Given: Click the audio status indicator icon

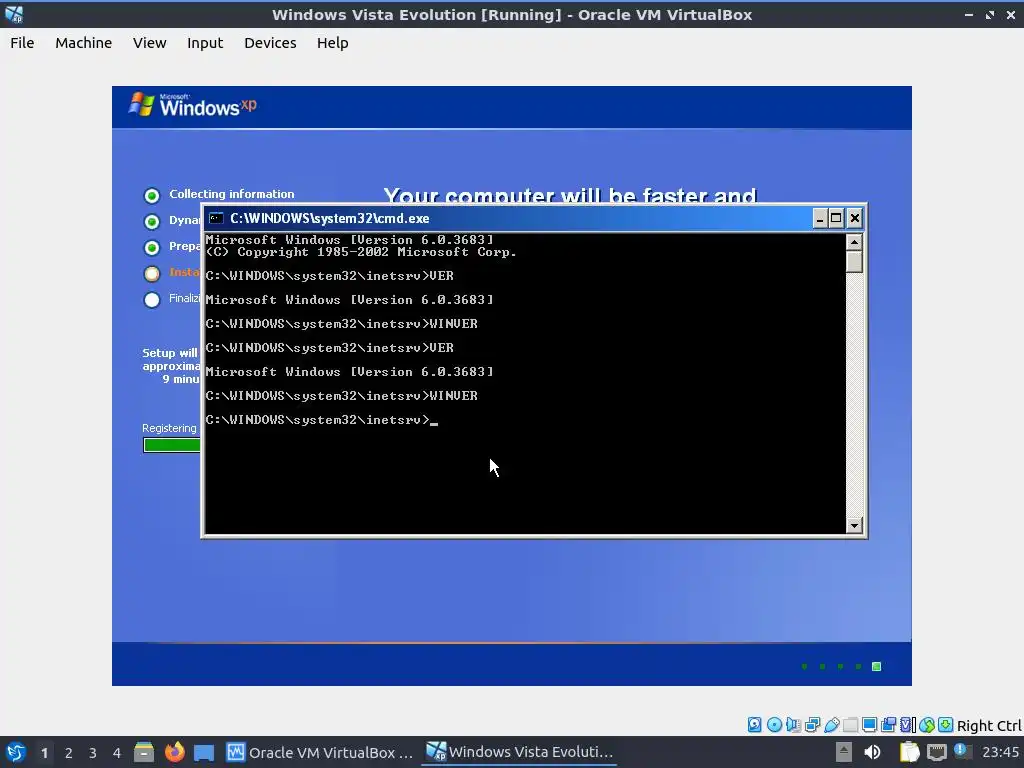Looking at the screenshot, I should point(793,725).
